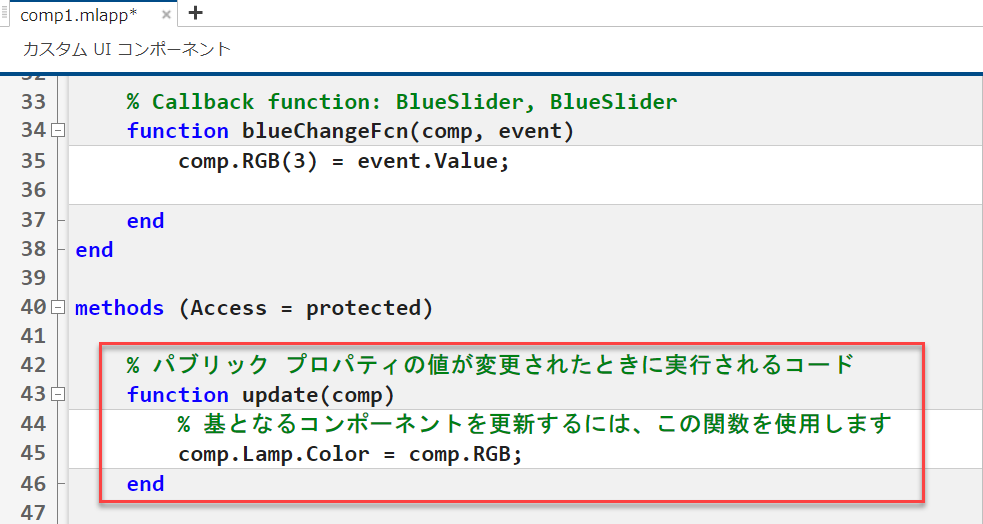Place cursor in comp.RGB(3) = event.Value line
The width and height of the screenshot is (983, 524).
(343, 161)
